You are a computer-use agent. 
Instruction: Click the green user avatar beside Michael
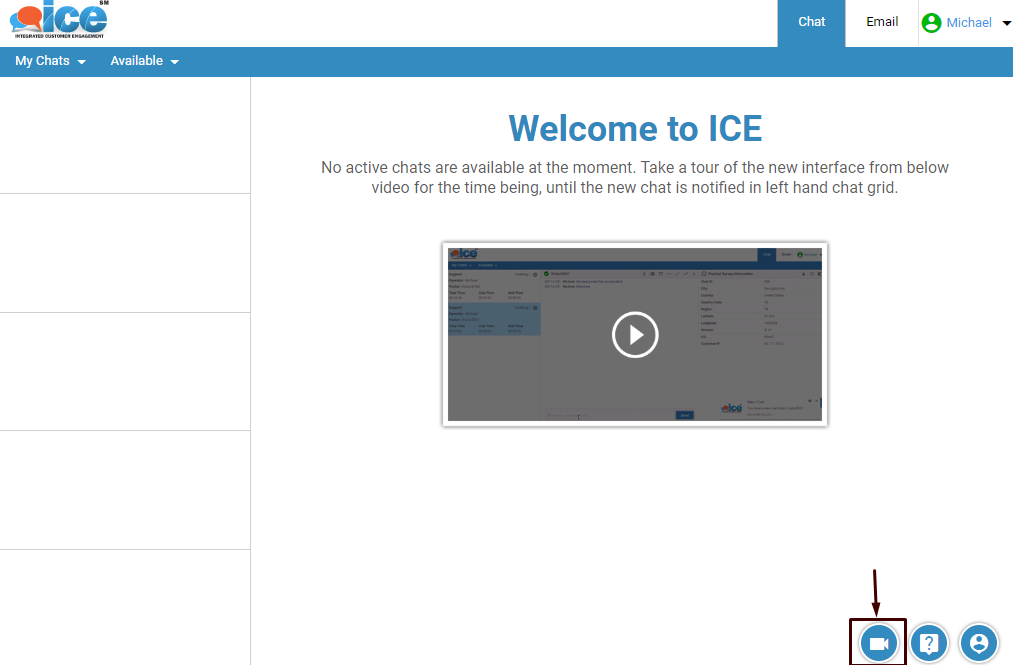point(932,23)
